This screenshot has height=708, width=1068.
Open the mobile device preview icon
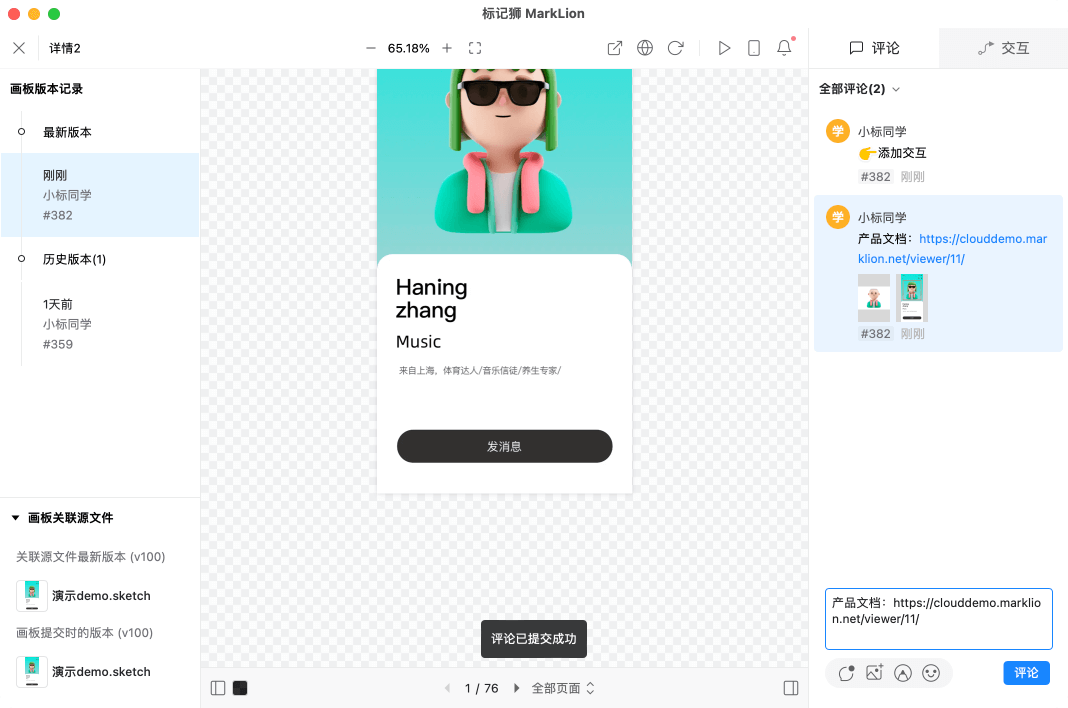click(x=754, y=48)
